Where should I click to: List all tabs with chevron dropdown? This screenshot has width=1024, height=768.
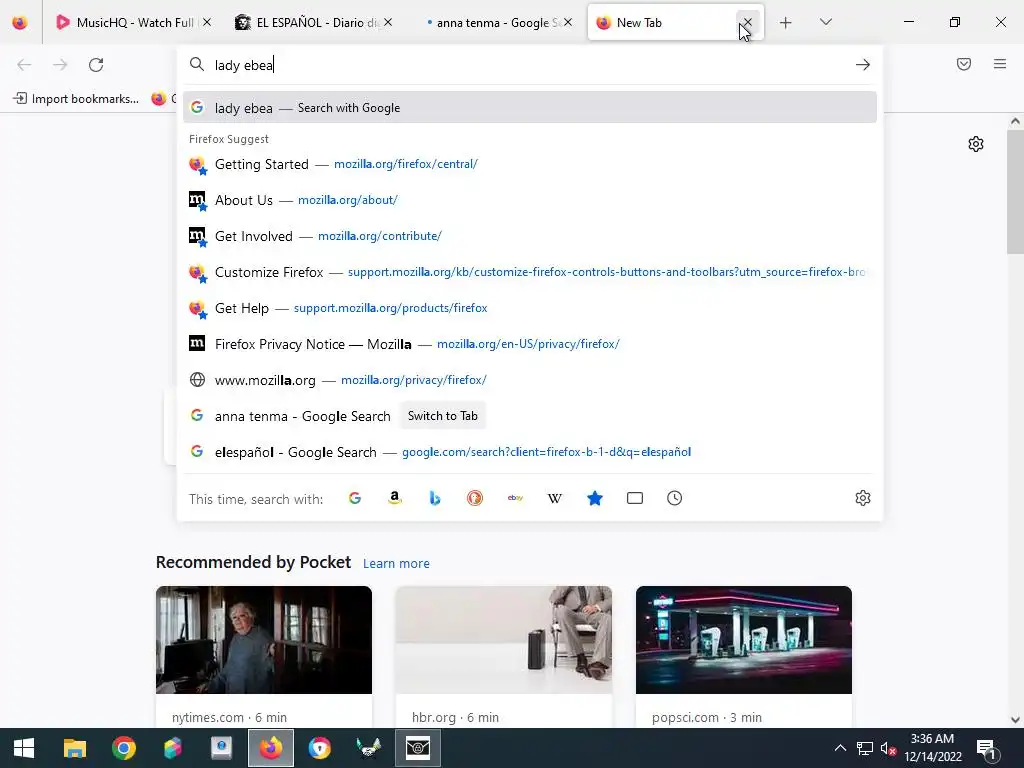tap(825, 23)
